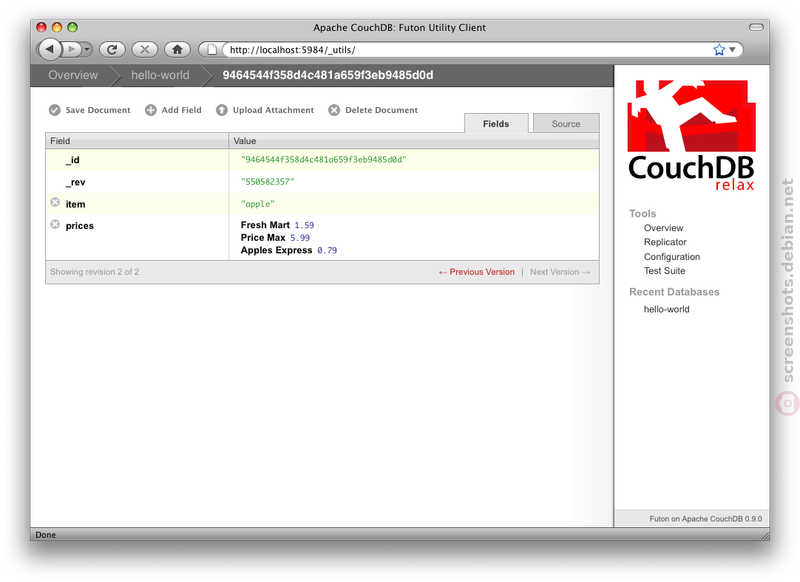
Task: Click the Futon on Apache CouchDB 0.9.0 footer
Action: [x=706, y=519]
